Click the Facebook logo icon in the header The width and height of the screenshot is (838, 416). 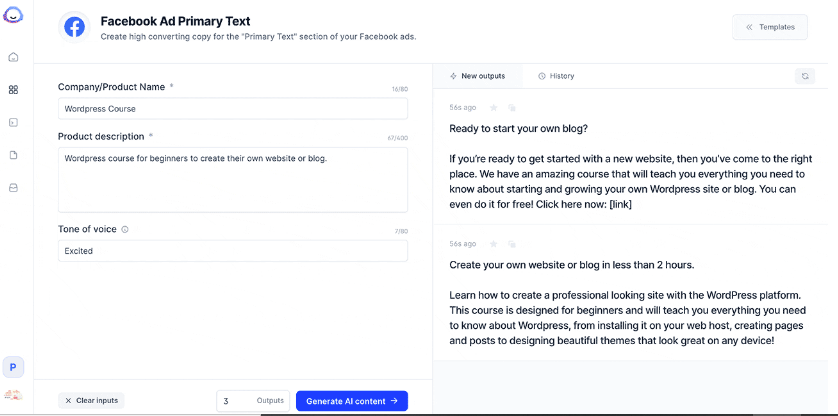coord(74,27)
